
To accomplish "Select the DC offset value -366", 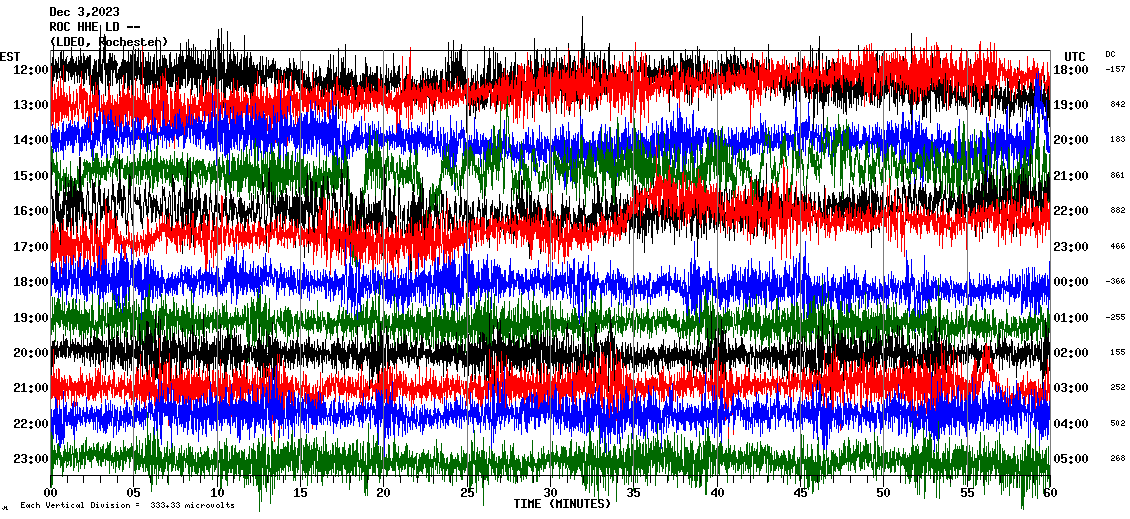I will (1115, 282).
